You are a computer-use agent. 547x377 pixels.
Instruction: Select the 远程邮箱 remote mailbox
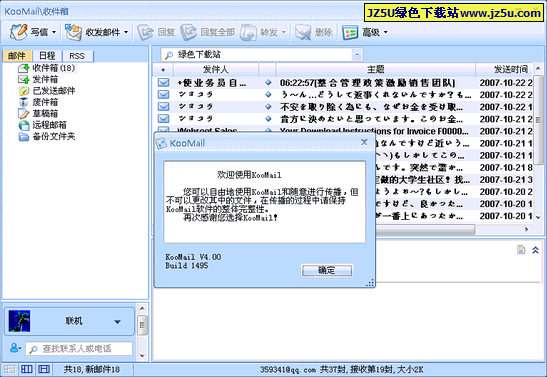click(43, 125)
